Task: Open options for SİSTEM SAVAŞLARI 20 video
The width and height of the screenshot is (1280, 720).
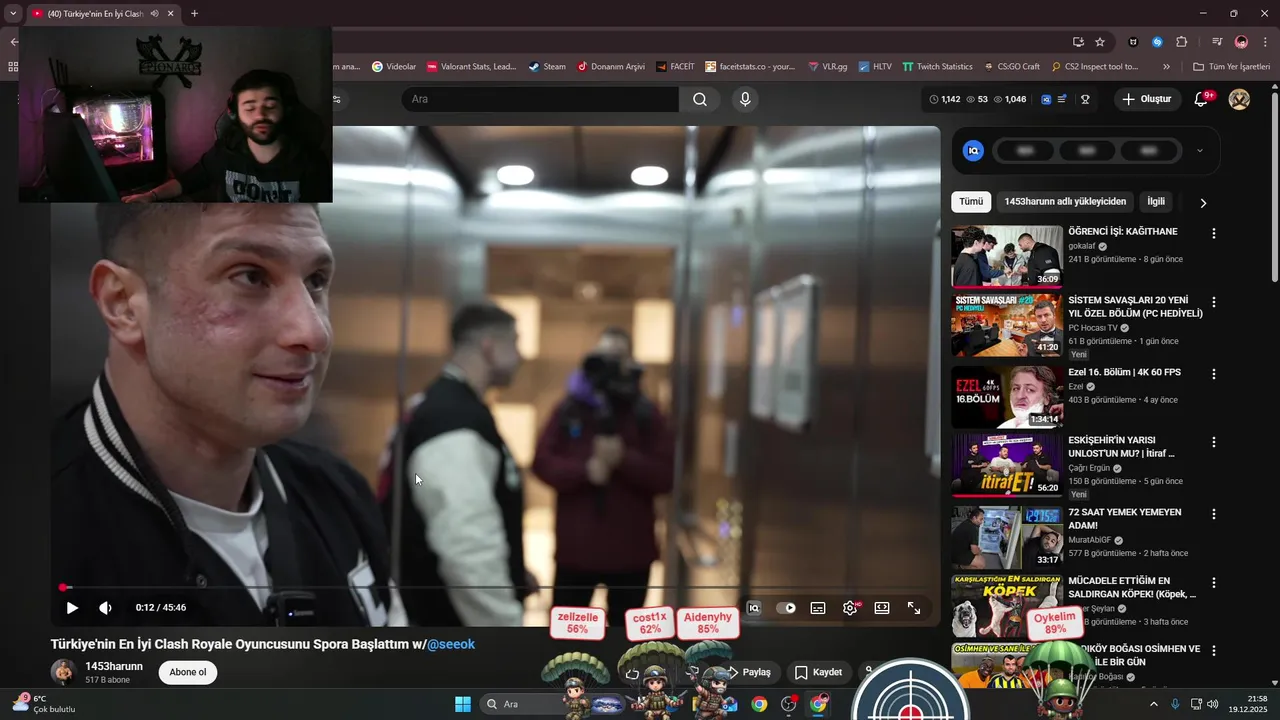Action: click(x=1214, y=302)
